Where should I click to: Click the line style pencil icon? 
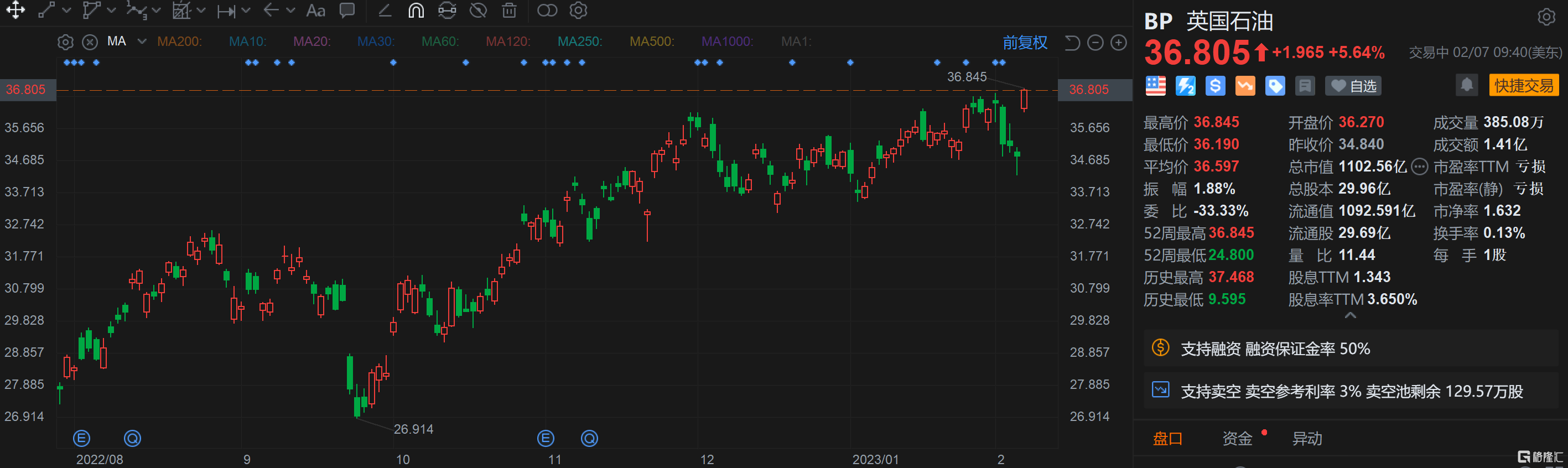coord(385,11)
